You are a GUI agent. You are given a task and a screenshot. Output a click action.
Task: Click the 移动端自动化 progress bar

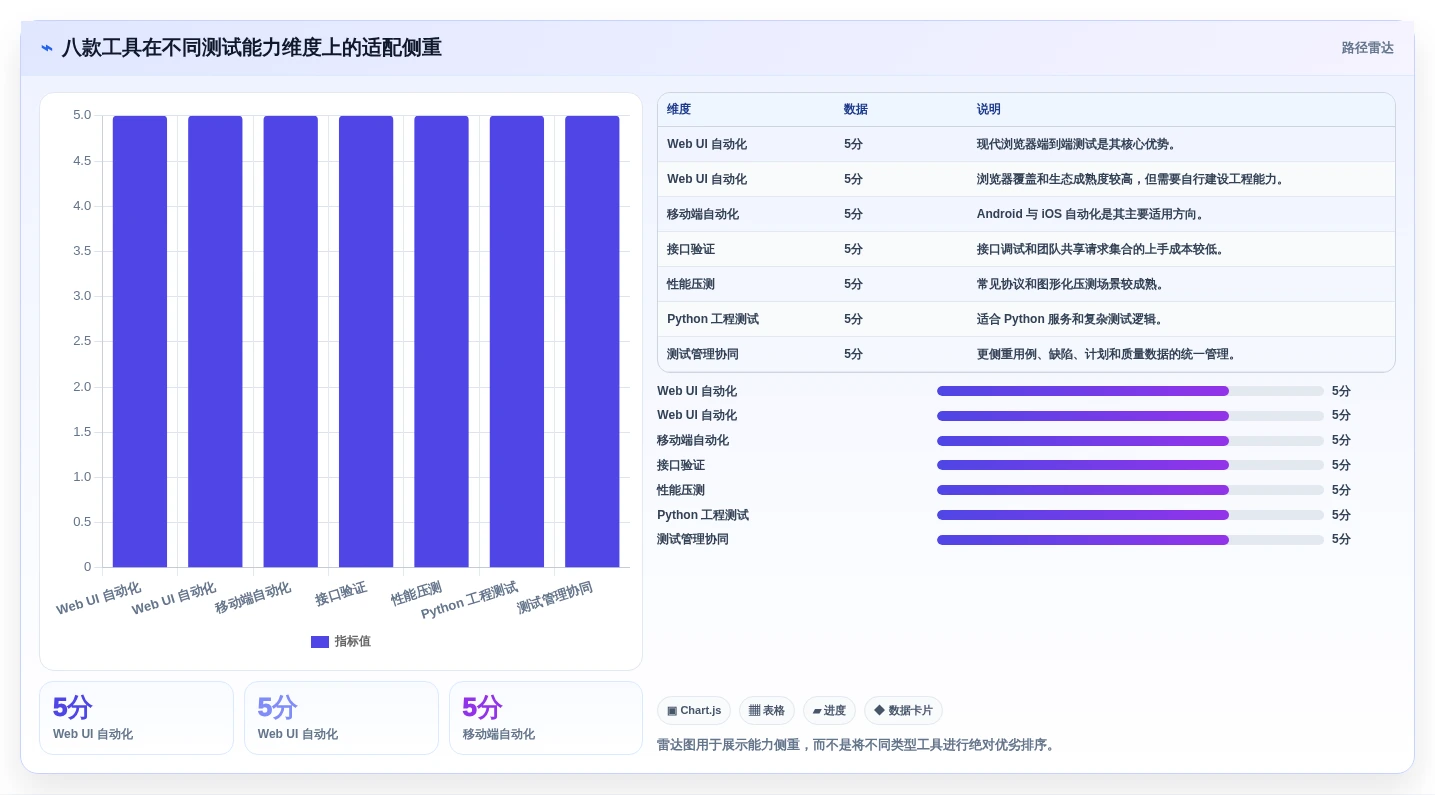[1130, 441]
